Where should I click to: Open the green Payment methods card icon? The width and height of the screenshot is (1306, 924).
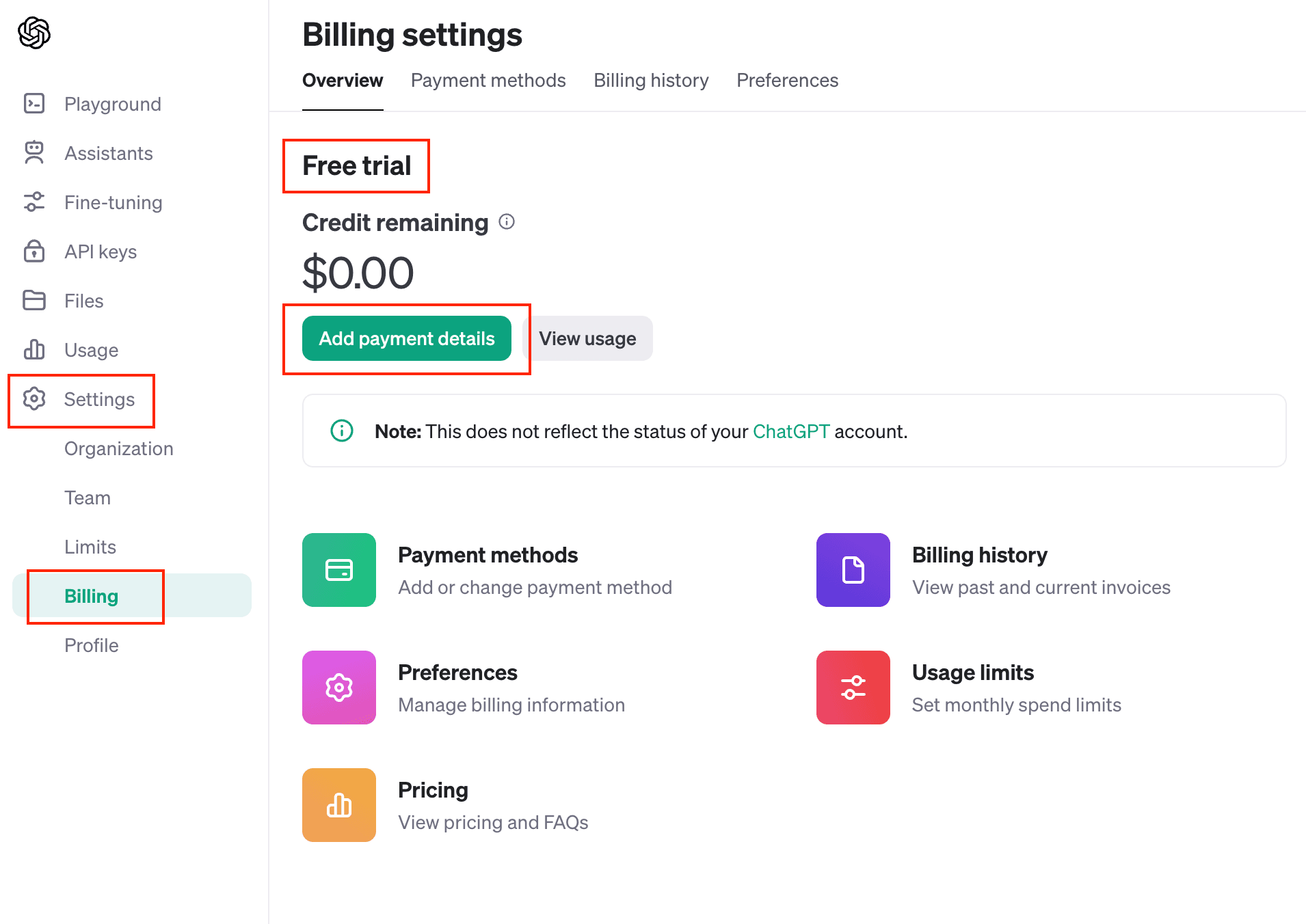click(x=339, y=570)
